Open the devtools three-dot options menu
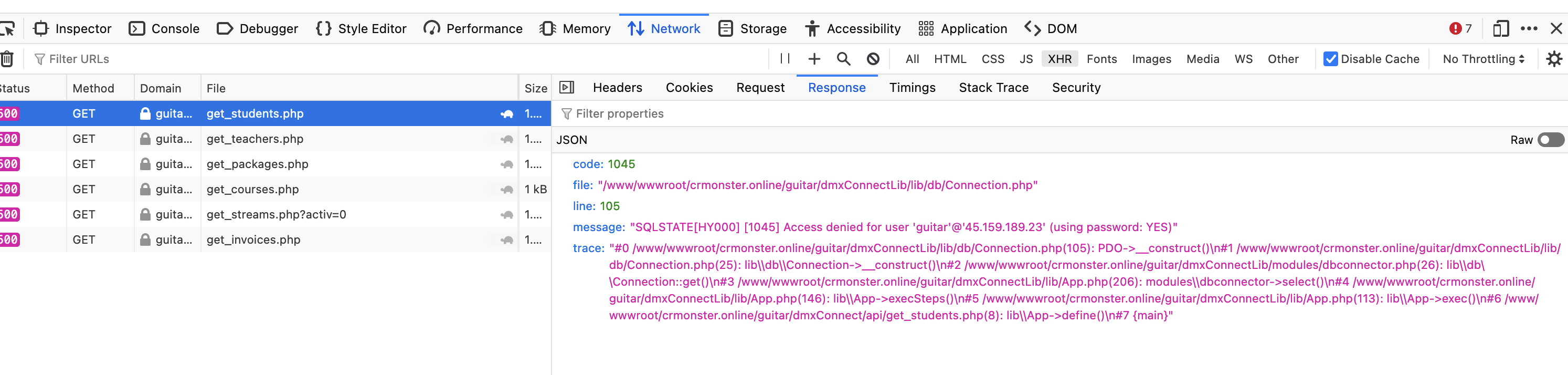The height and width of the screenshot is (375, 1568). 1529,28
